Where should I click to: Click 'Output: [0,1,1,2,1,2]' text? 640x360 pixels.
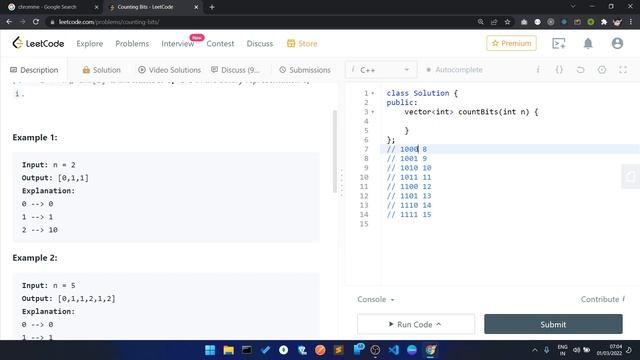[69, 299]
